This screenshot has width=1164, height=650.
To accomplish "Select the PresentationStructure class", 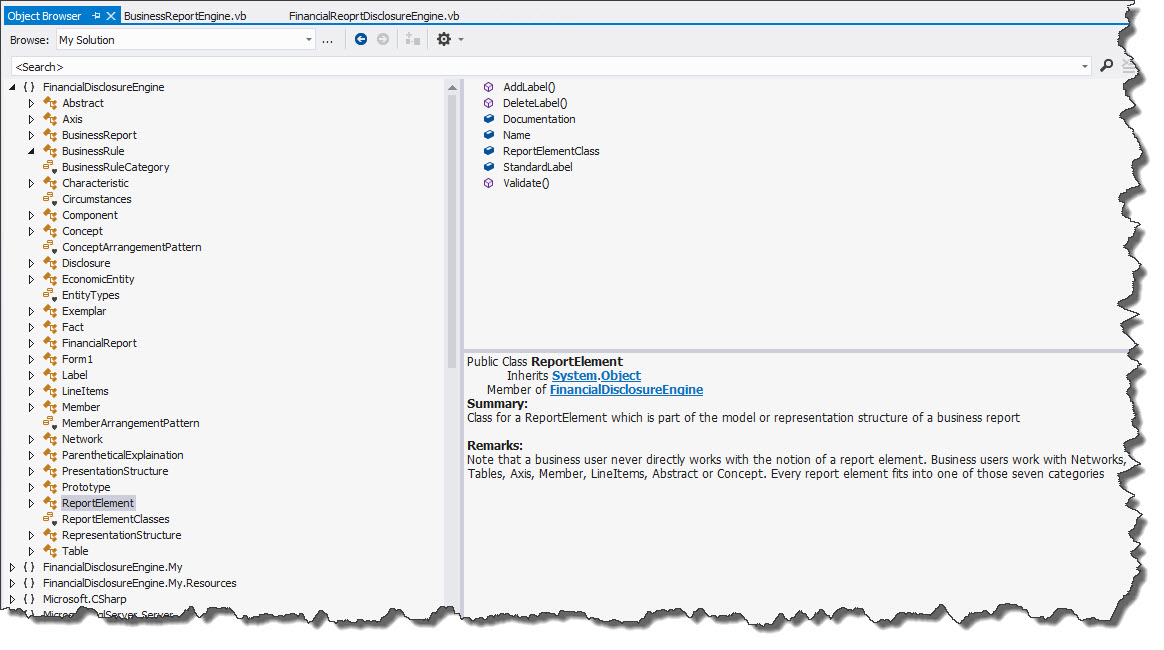I will point(115,471).
